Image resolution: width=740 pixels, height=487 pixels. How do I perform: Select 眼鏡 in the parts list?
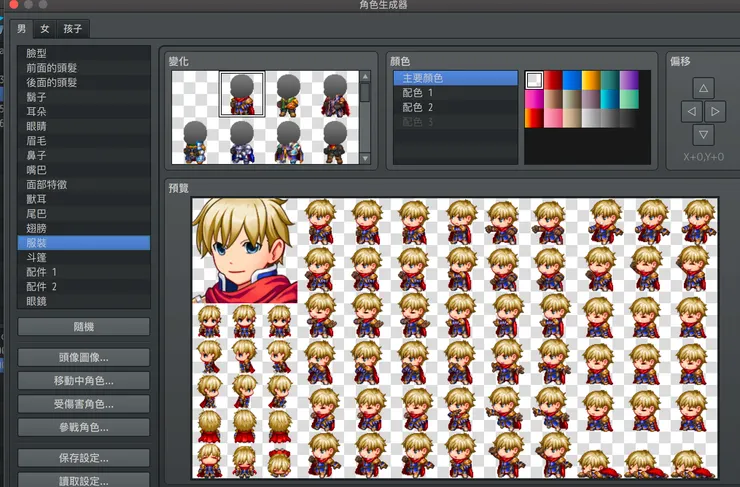(84, 301)
